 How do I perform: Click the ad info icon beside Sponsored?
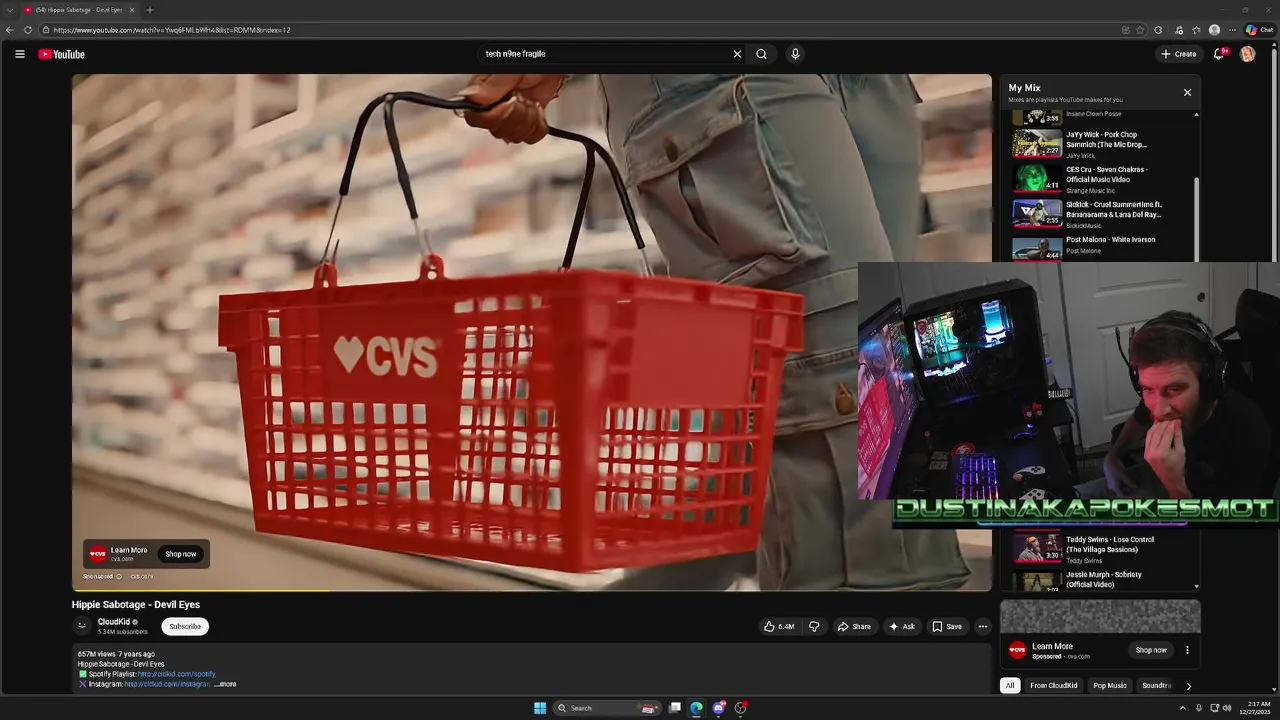coord(119,576)
